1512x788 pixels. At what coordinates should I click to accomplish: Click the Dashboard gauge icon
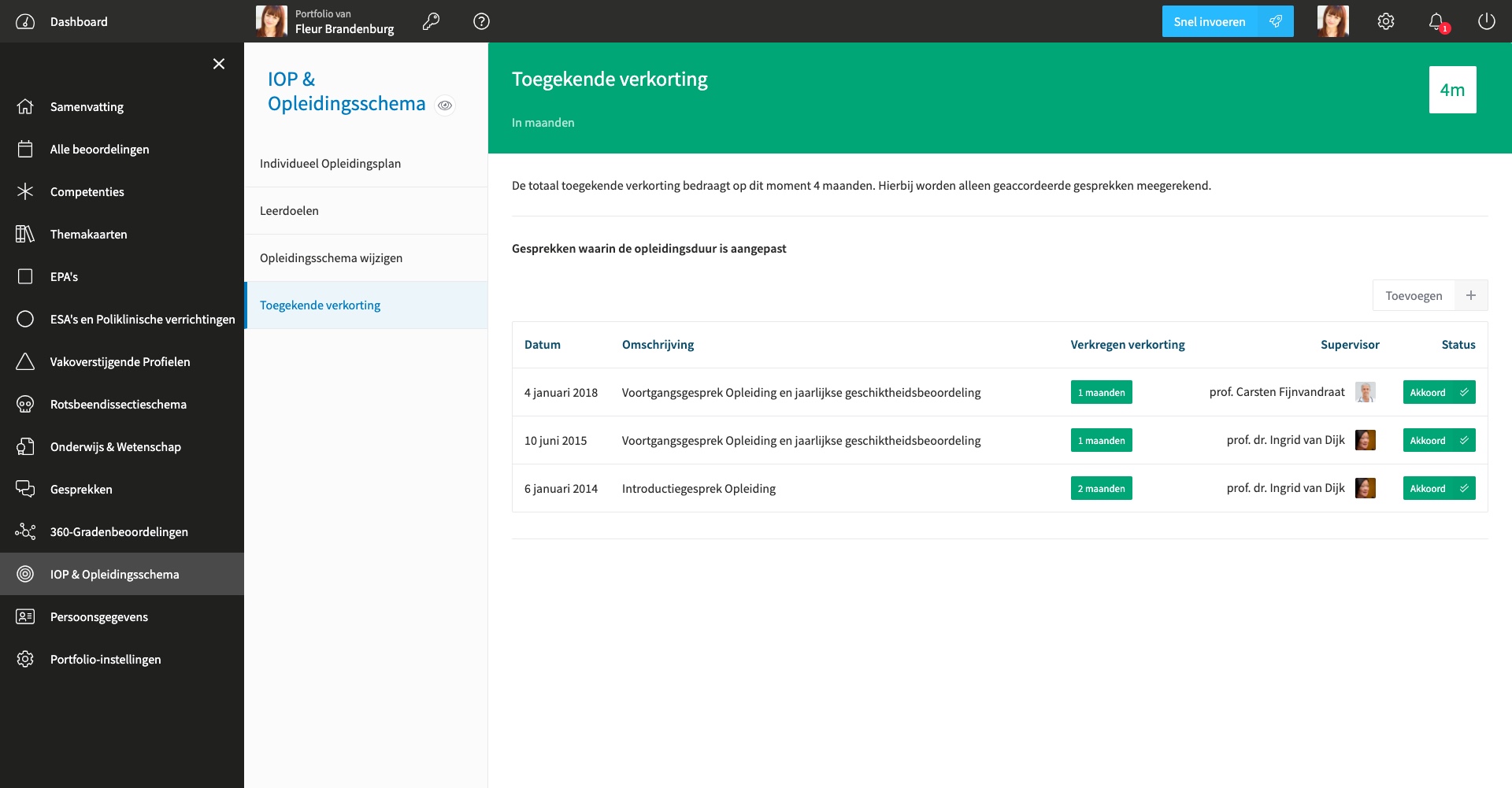[x=25, y=21]
